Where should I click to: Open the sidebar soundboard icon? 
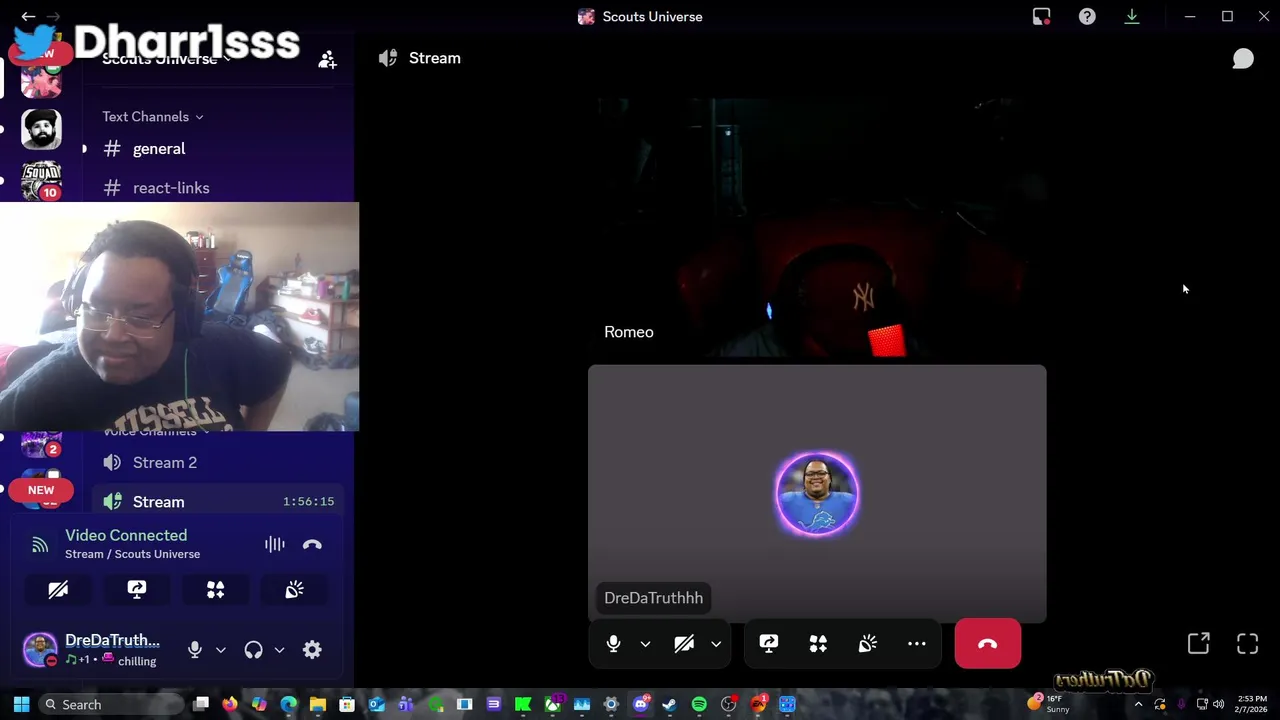tap(294, 590)
